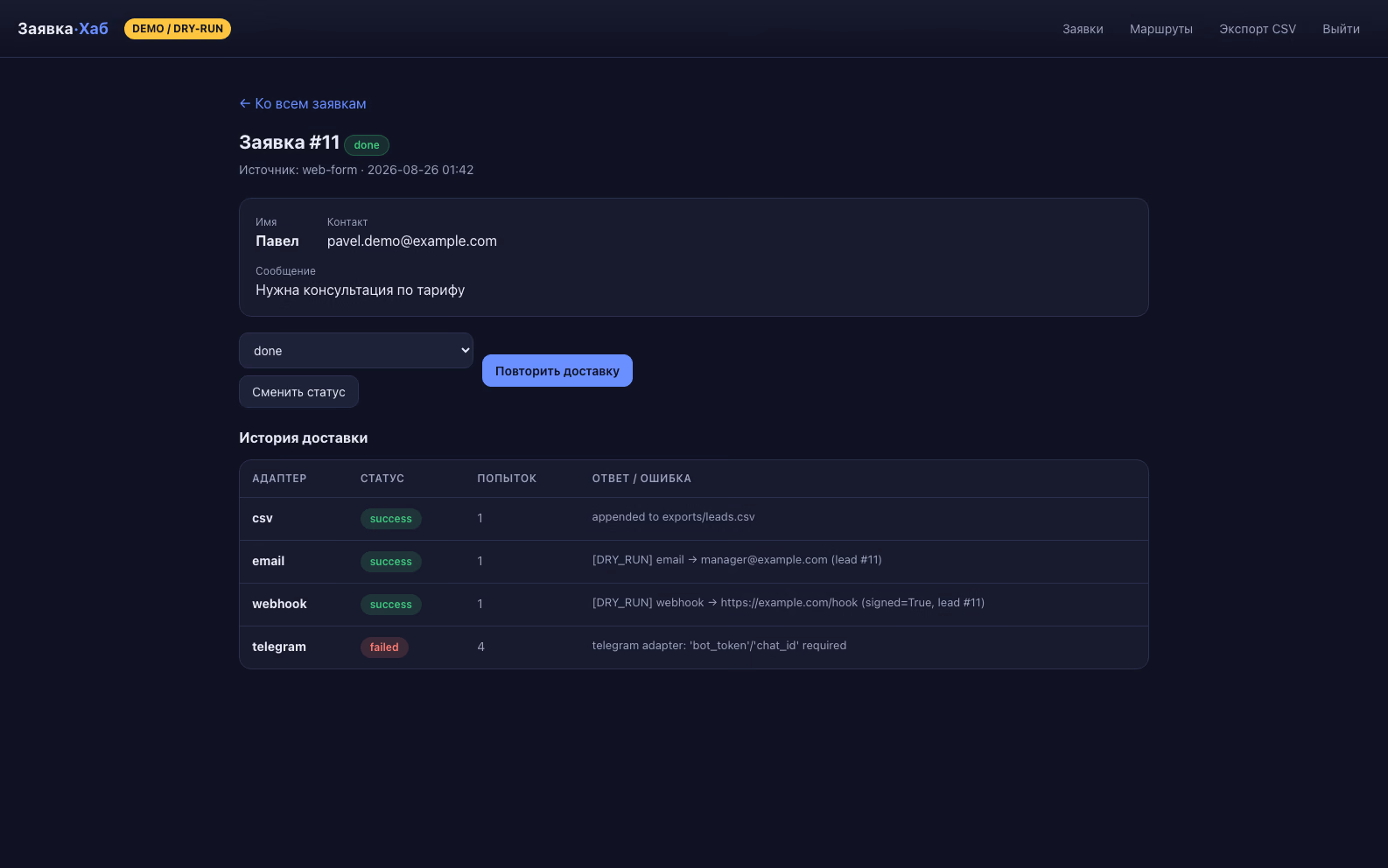Click the Заявка #11 heading
Image resolution: width=1388 pixels, height=868 pixels.
(289, 143)
